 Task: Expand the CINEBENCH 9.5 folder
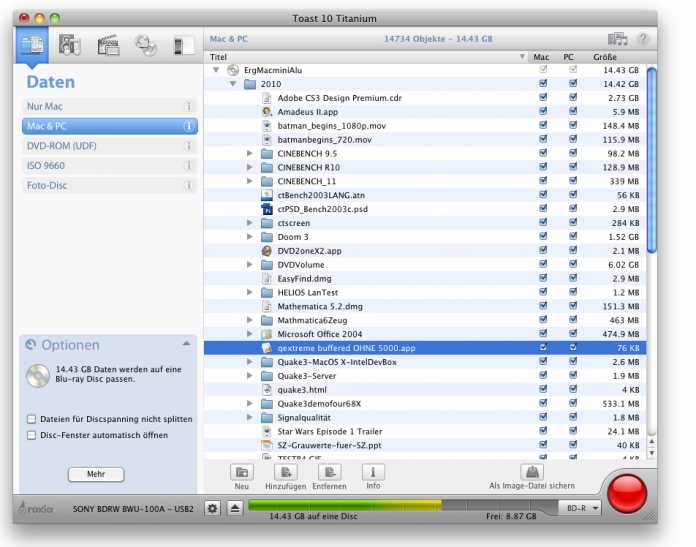pyautogui.click(x=249, y=153)
